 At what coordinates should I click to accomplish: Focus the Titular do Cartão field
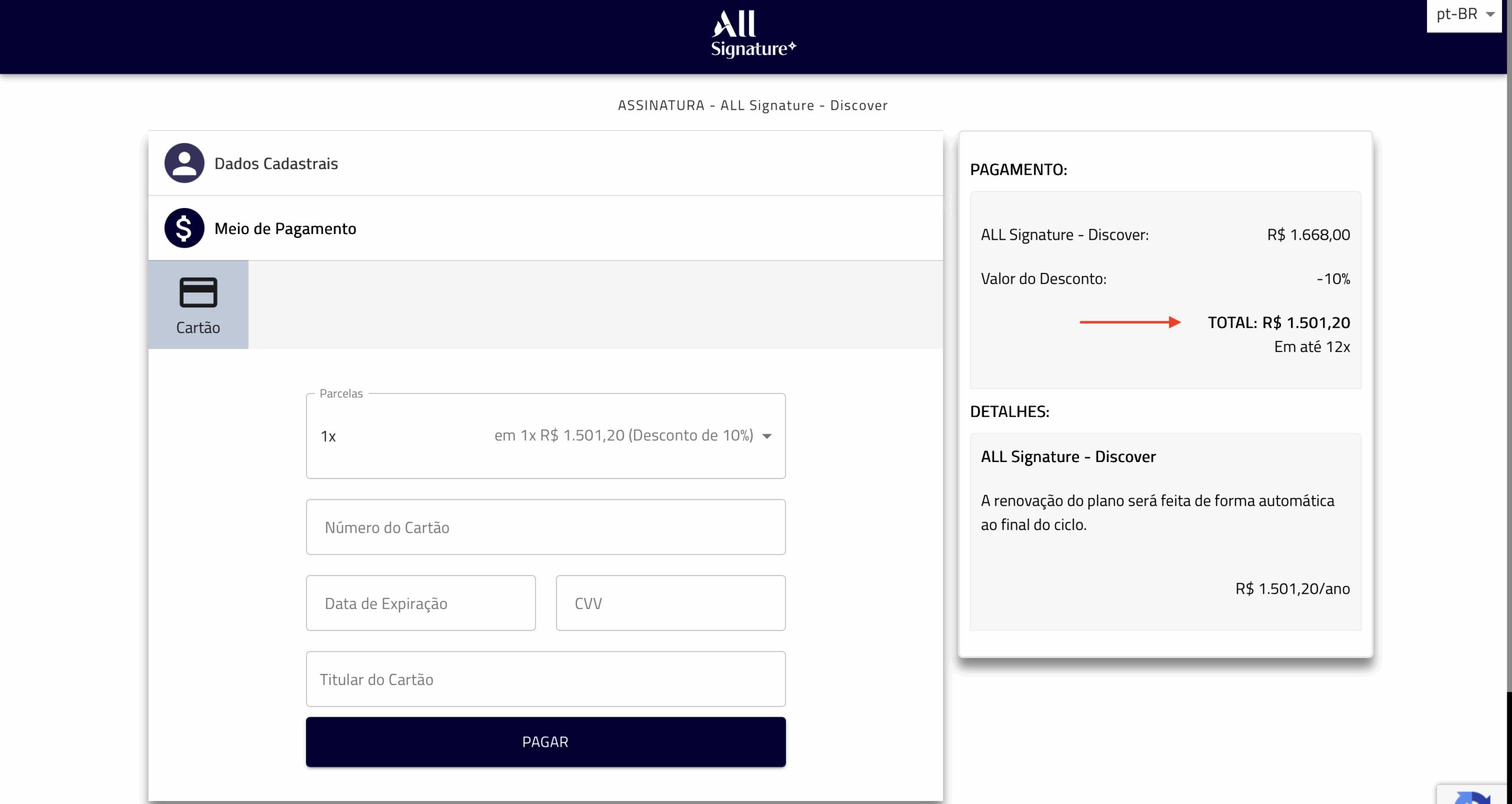click(545, 679)
